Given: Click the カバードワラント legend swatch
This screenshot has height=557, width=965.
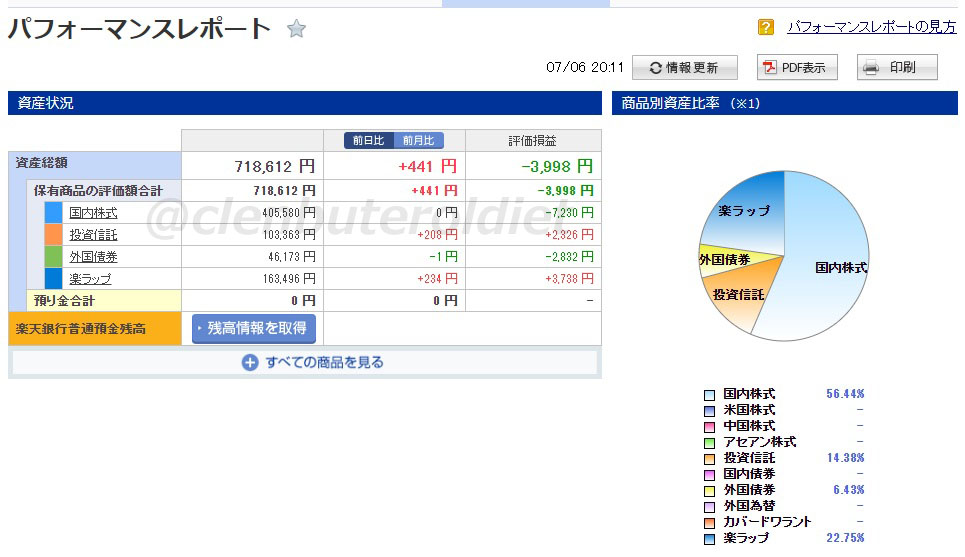Looking at the screenshot, I should point(710,523).
